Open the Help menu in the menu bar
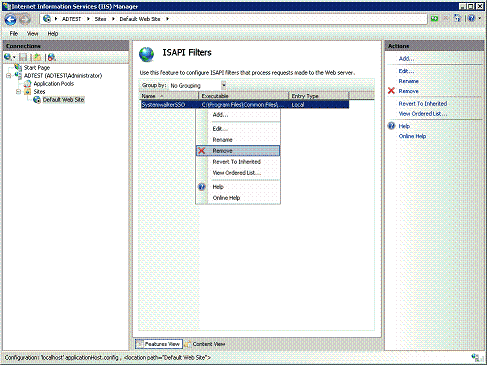 (x=53, y=33)
